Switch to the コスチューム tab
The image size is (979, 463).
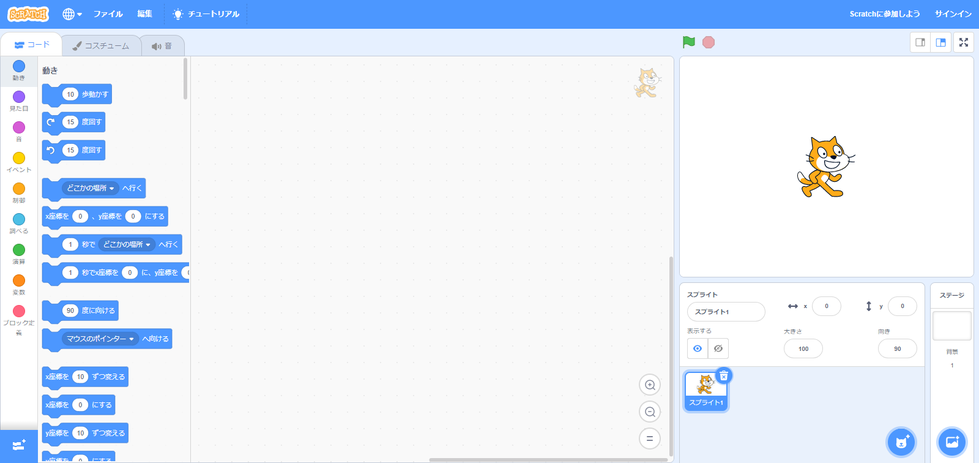(x=101, y=46)
